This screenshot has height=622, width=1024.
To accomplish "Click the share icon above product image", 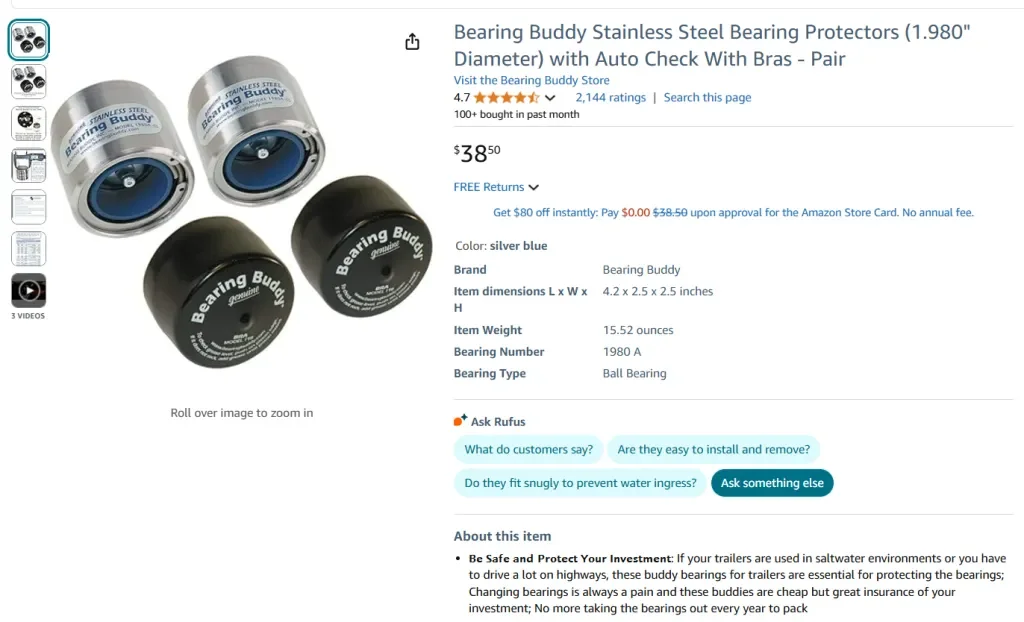I will (412, 42).
